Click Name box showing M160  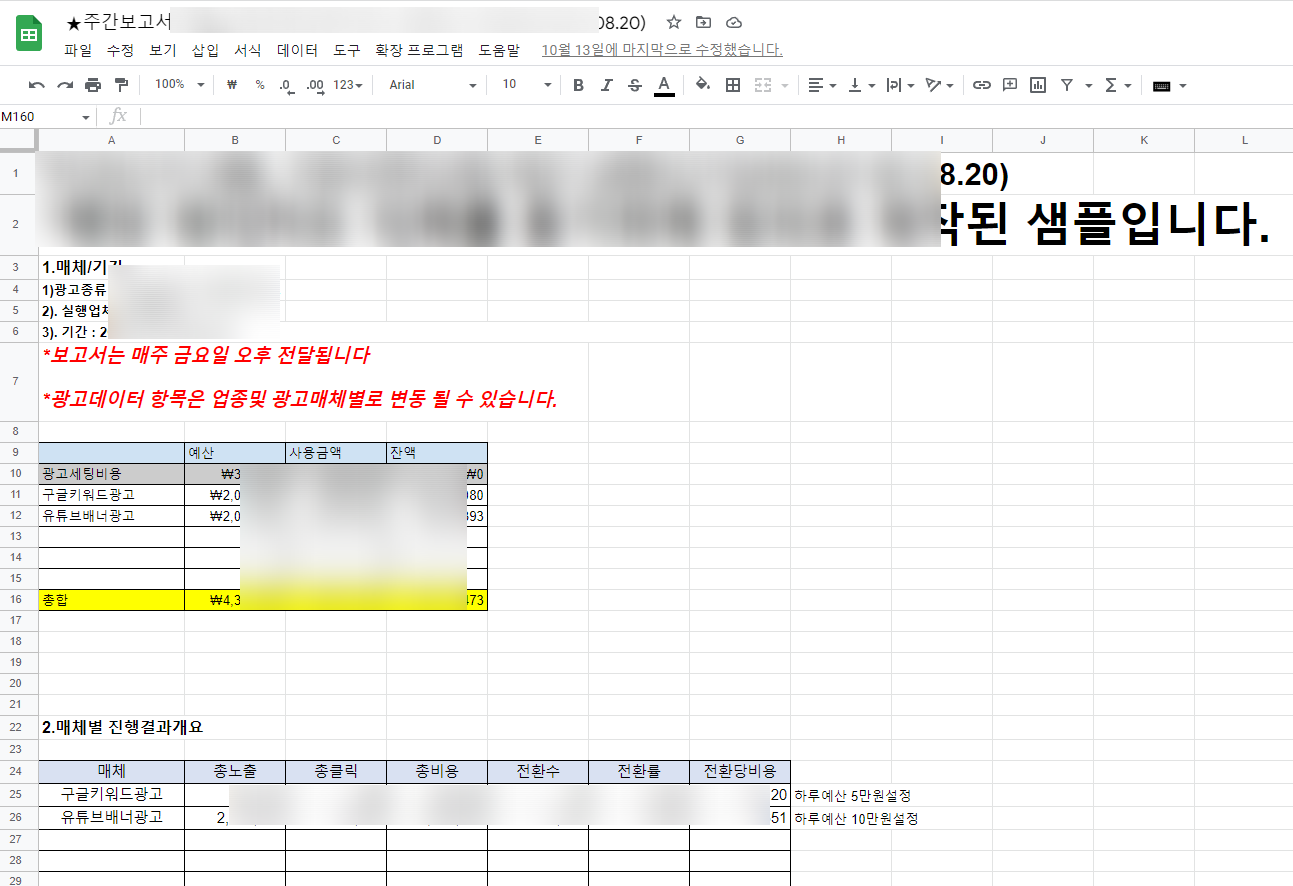pos(38,117)
